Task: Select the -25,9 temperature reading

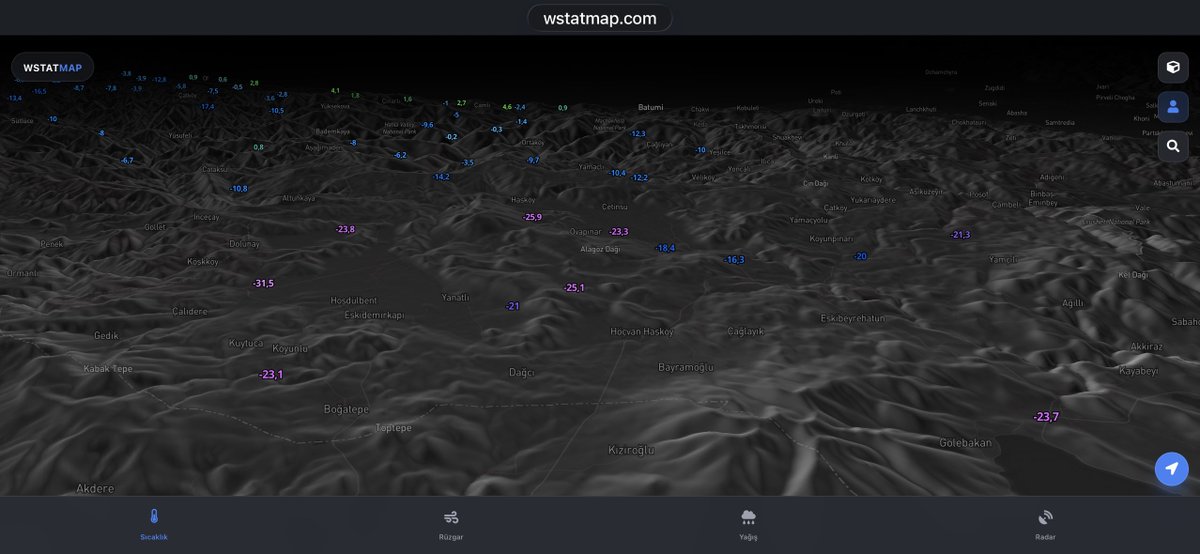Action: pos(532,217)
